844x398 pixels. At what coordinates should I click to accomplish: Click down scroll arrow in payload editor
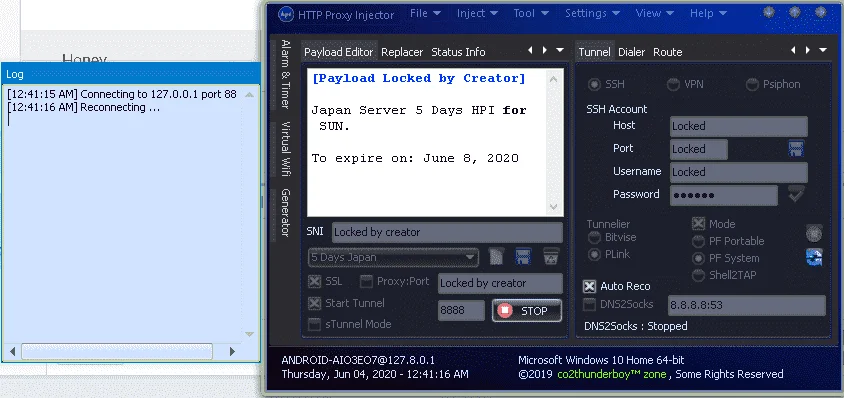tap(554, 207)
